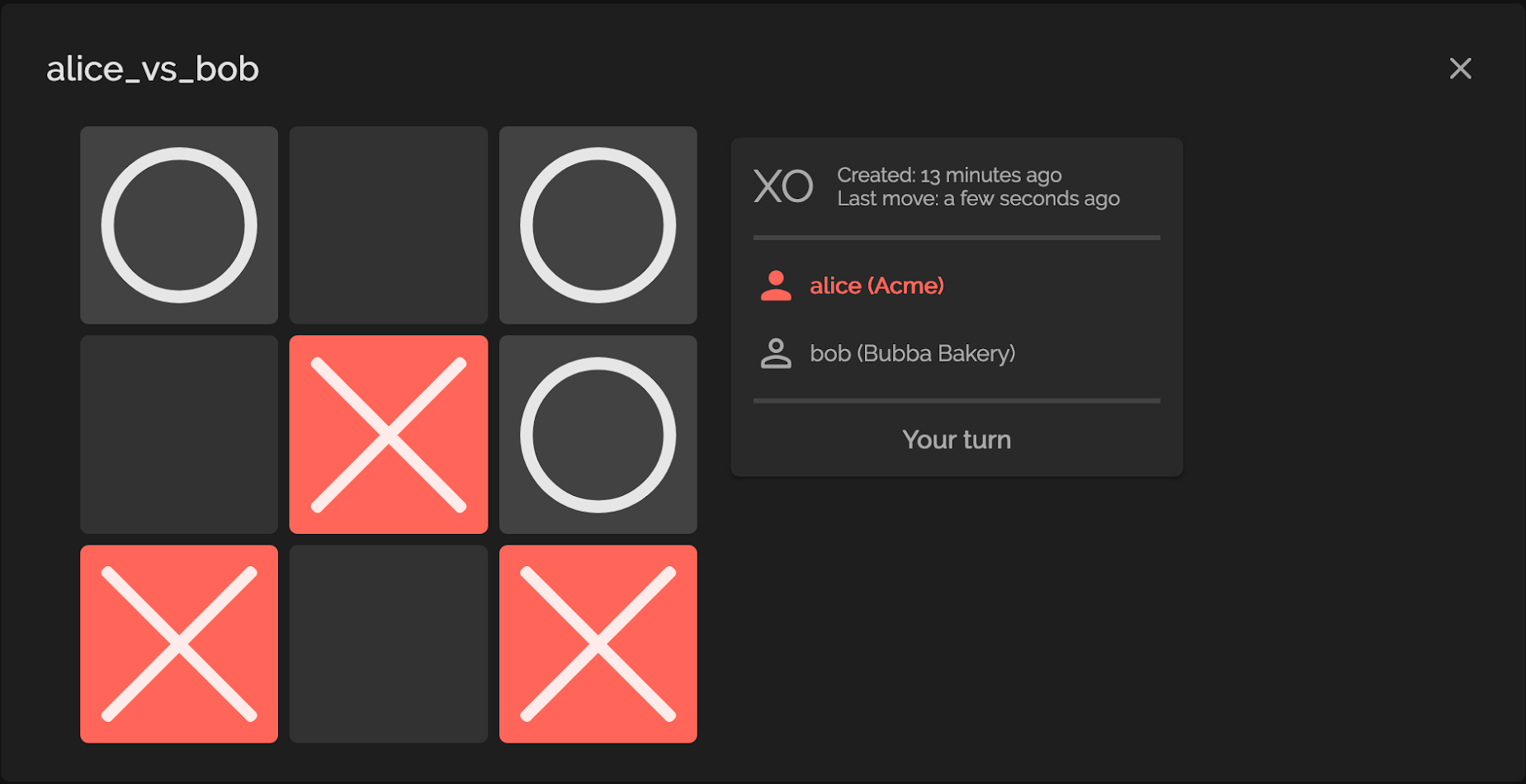
Task: Click alice's red filled person icon
Action: click(x=776, y=286)
